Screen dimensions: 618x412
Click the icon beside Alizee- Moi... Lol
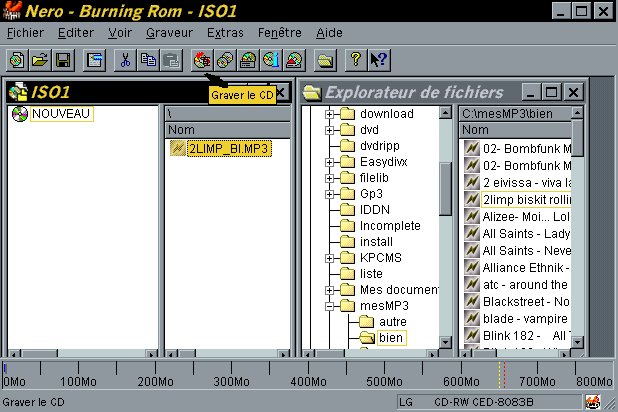click(x=472, y=216)
